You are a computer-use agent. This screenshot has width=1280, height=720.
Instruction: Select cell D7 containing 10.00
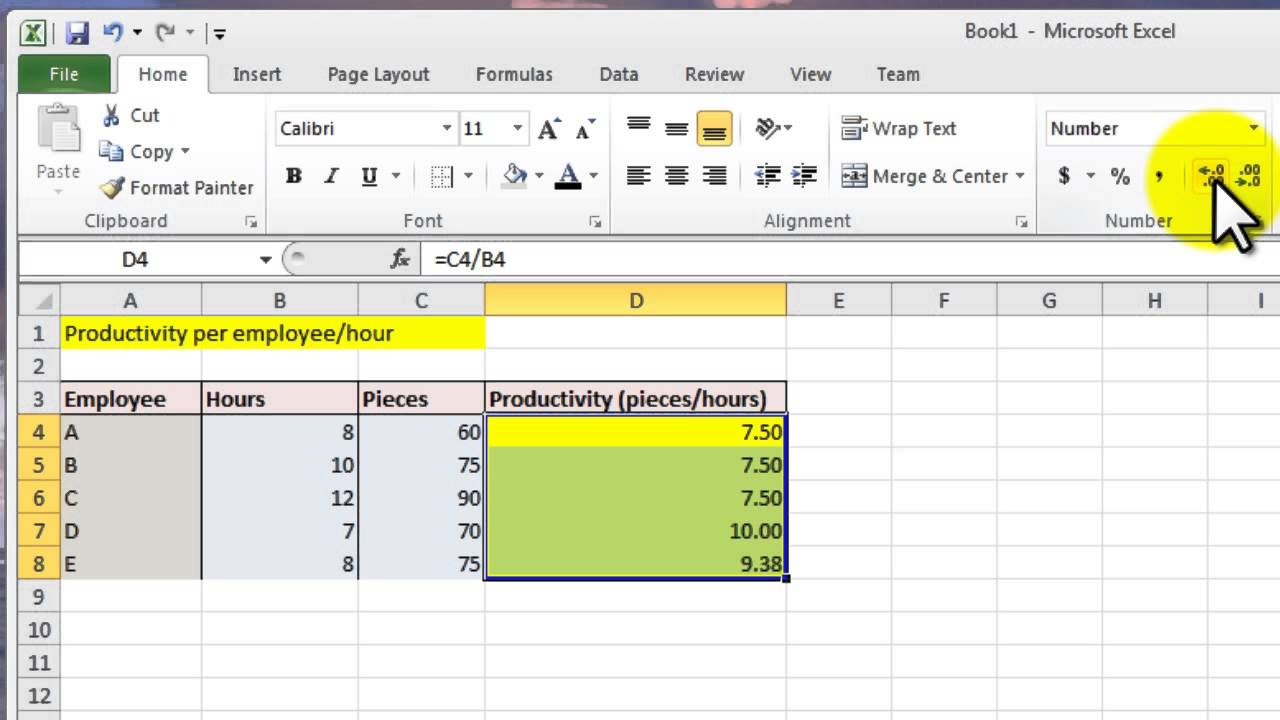[x=635, y=531]
